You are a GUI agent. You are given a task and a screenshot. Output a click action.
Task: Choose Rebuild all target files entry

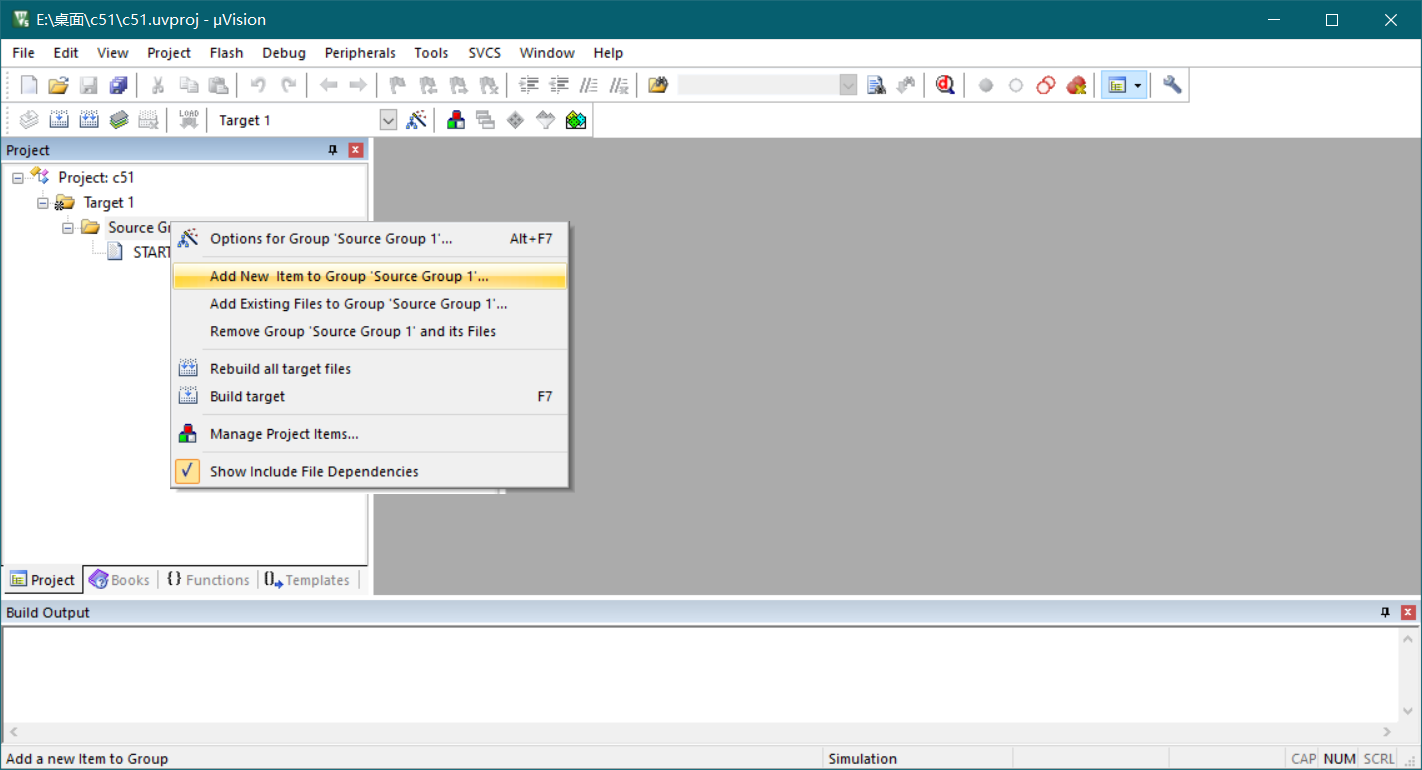click(x=370, y=369)
